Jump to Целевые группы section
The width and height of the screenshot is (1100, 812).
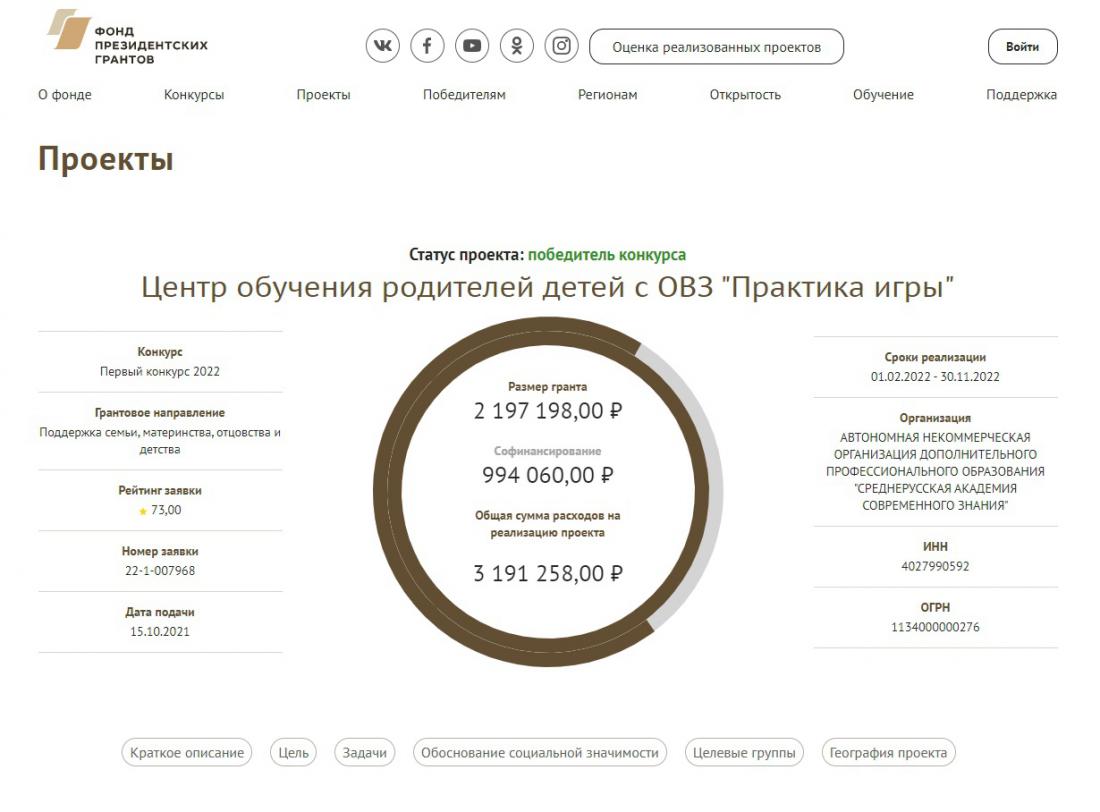point(744,752)
